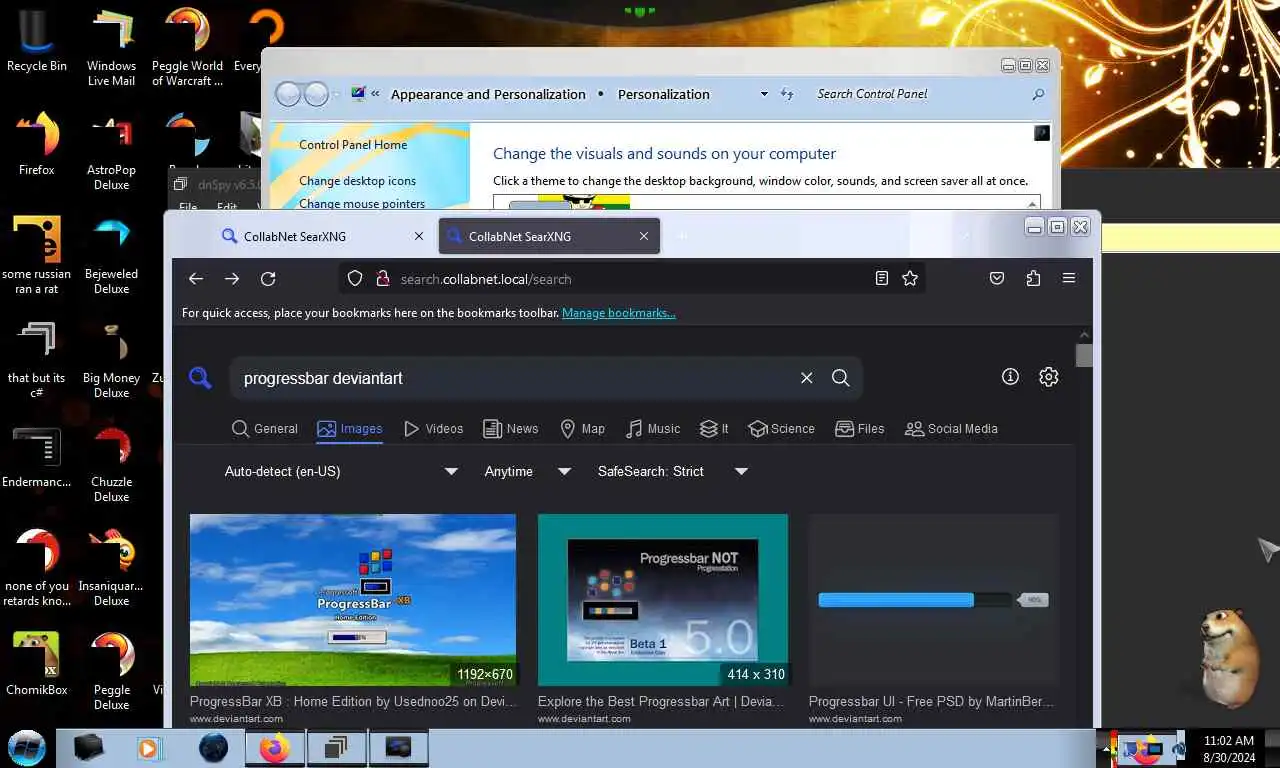The width and height of the screenshot is (1280, 768).
Task: Toggle reader view in address bar
Action: point(882,279)
